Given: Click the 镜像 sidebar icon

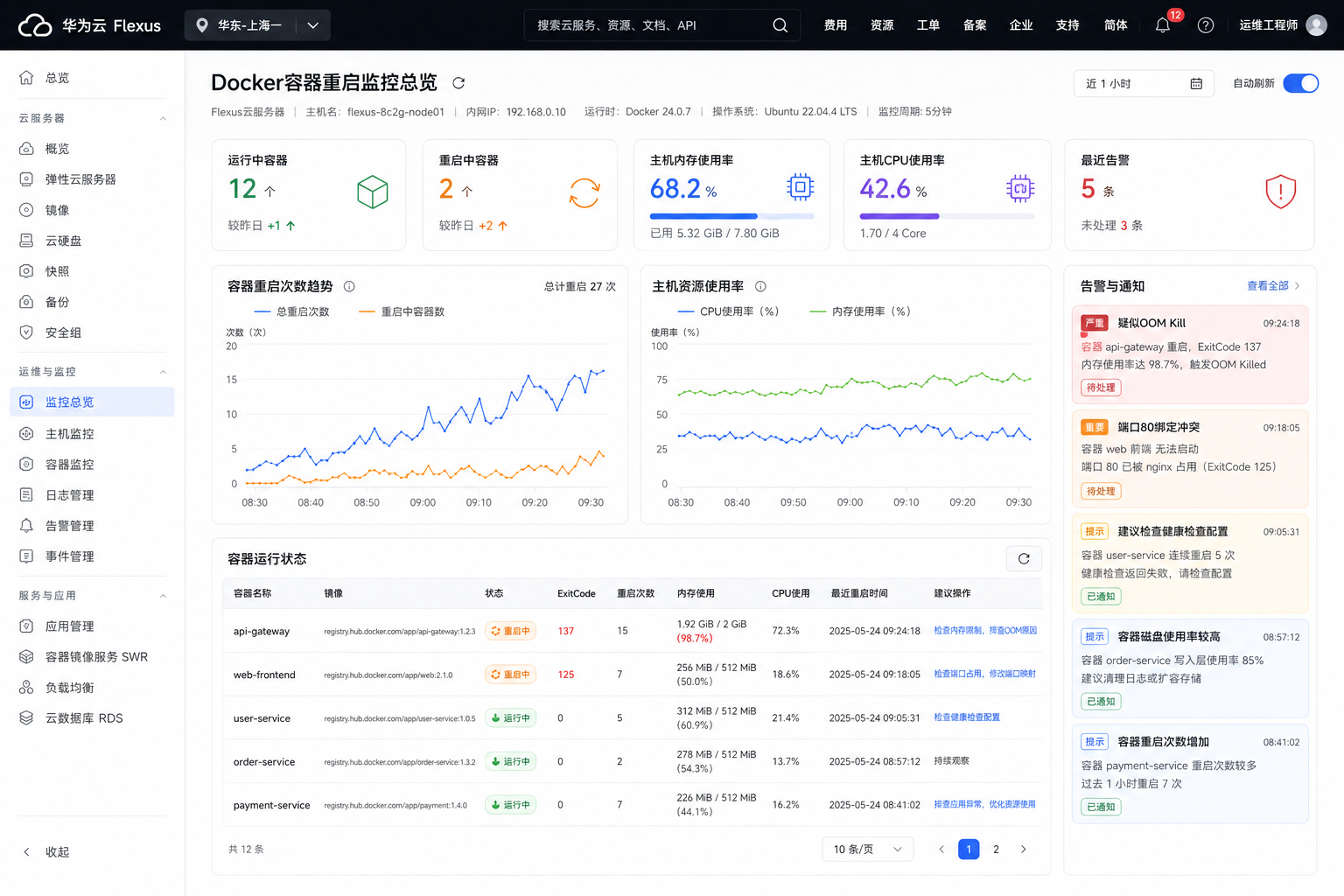Looking at the screenshot, I should [x=26, y=210].
